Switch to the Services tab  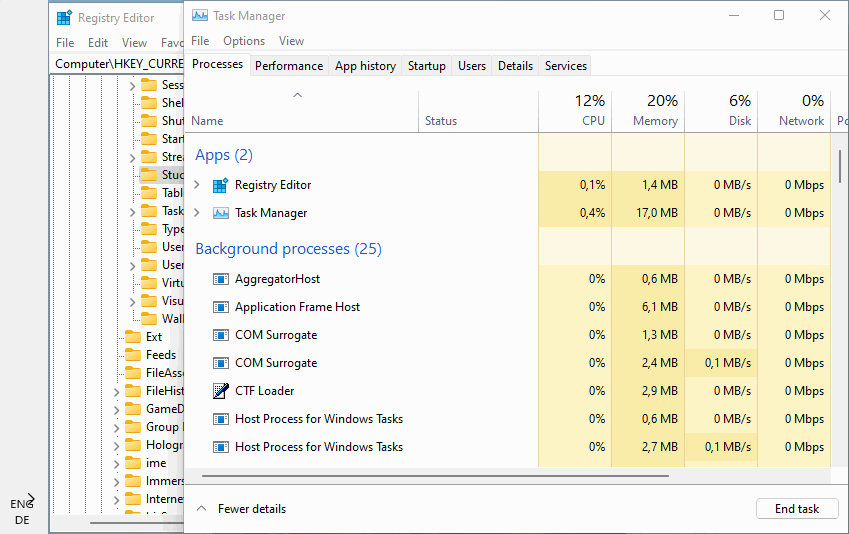[x=566, y=66]
